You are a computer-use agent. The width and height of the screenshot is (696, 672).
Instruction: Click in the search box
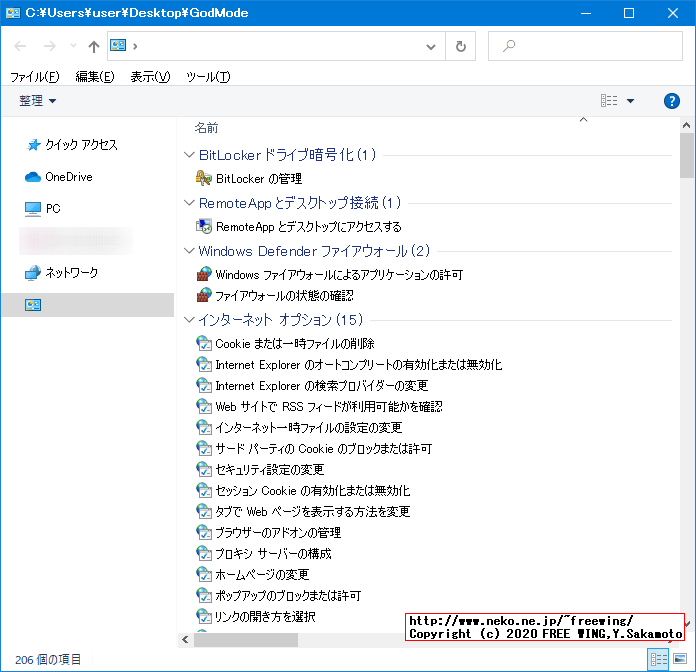point(585,46)
